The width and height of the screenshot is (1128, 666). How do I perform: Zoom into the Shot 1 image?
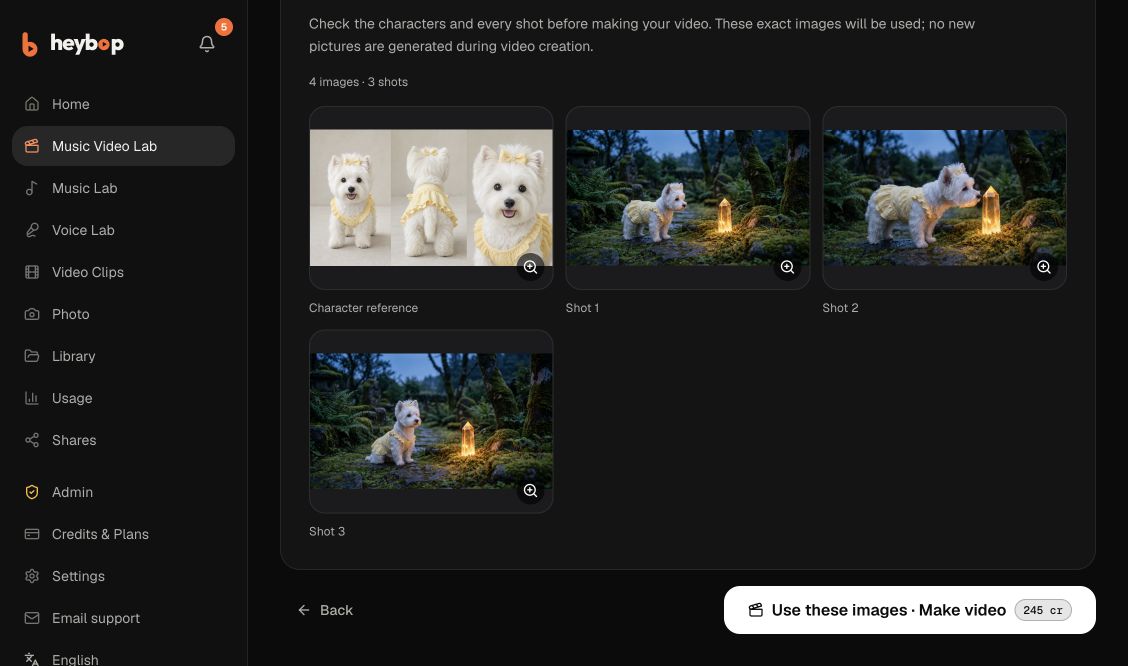tap(787, 267)
